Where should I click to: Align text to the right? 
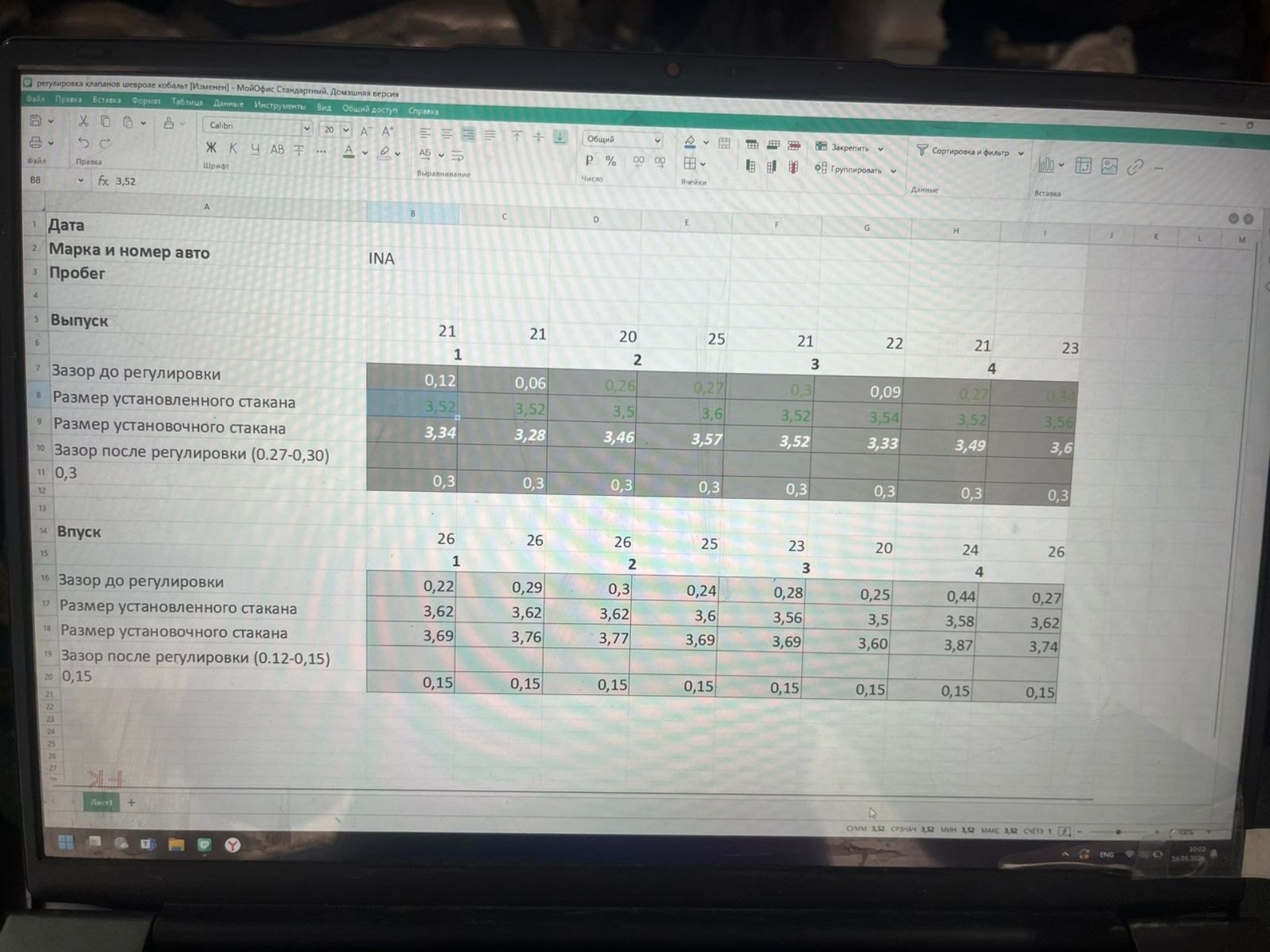click(x=468, y=135)
